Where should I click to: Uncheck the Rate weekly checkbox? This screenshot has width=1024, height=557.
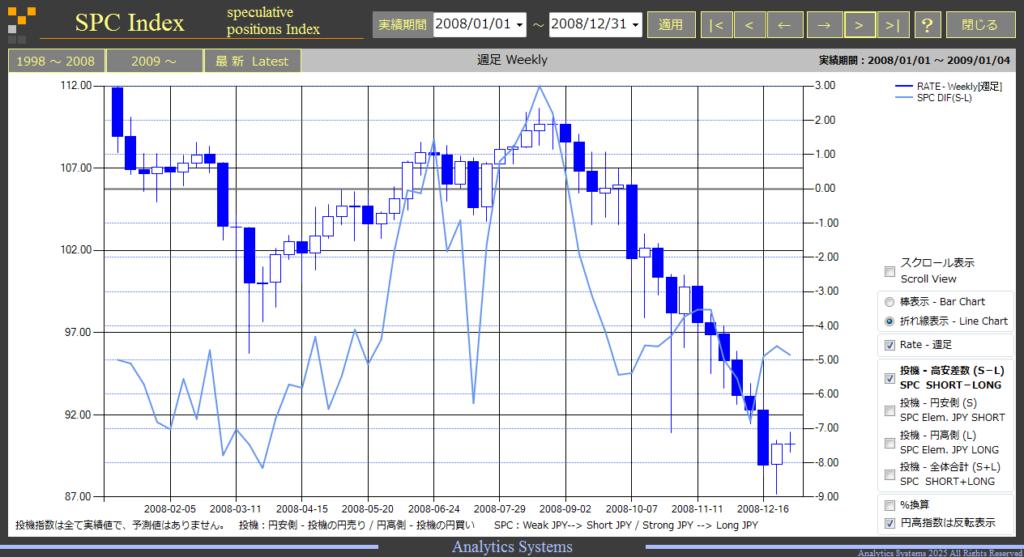coord(889,345)
